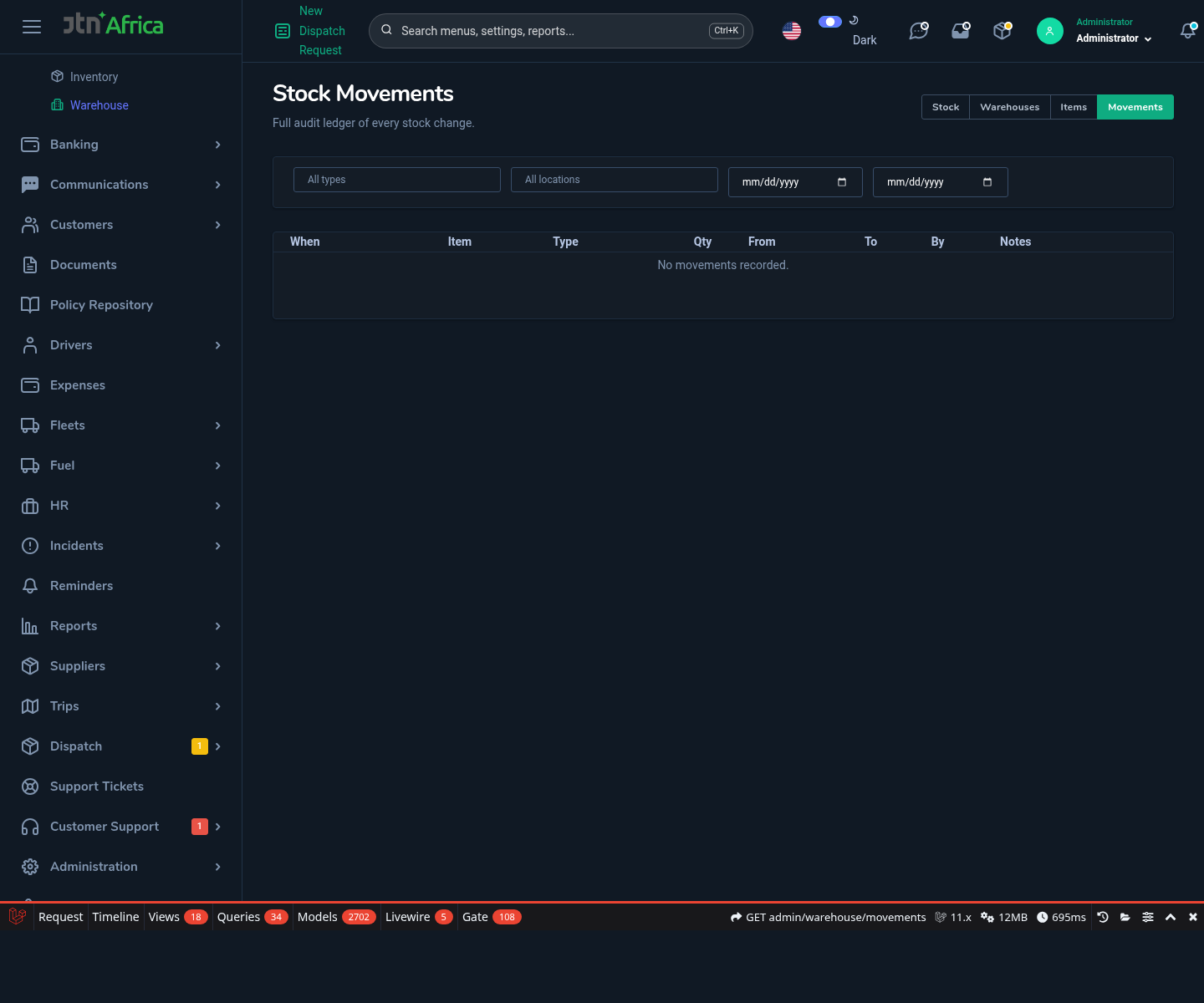Screen dimensions: 1204x1003
Task: Switch to the Items tab
Action: [x=1074, y=107]
